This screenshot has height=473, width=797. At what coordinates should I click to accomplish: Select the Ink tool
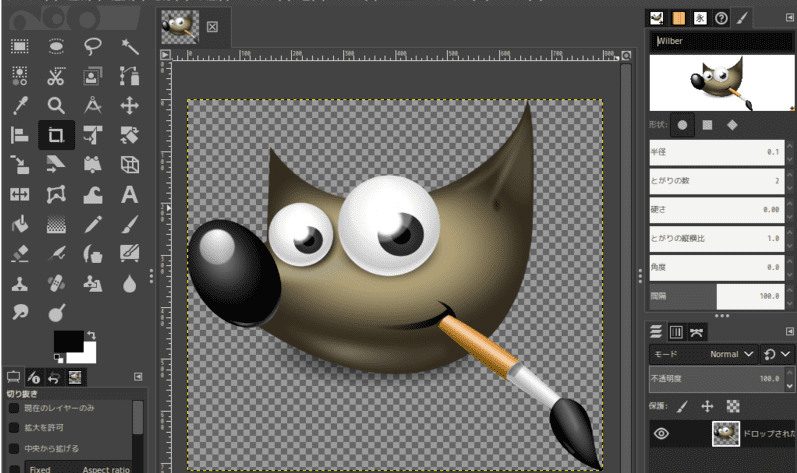[x=93, y=254]
